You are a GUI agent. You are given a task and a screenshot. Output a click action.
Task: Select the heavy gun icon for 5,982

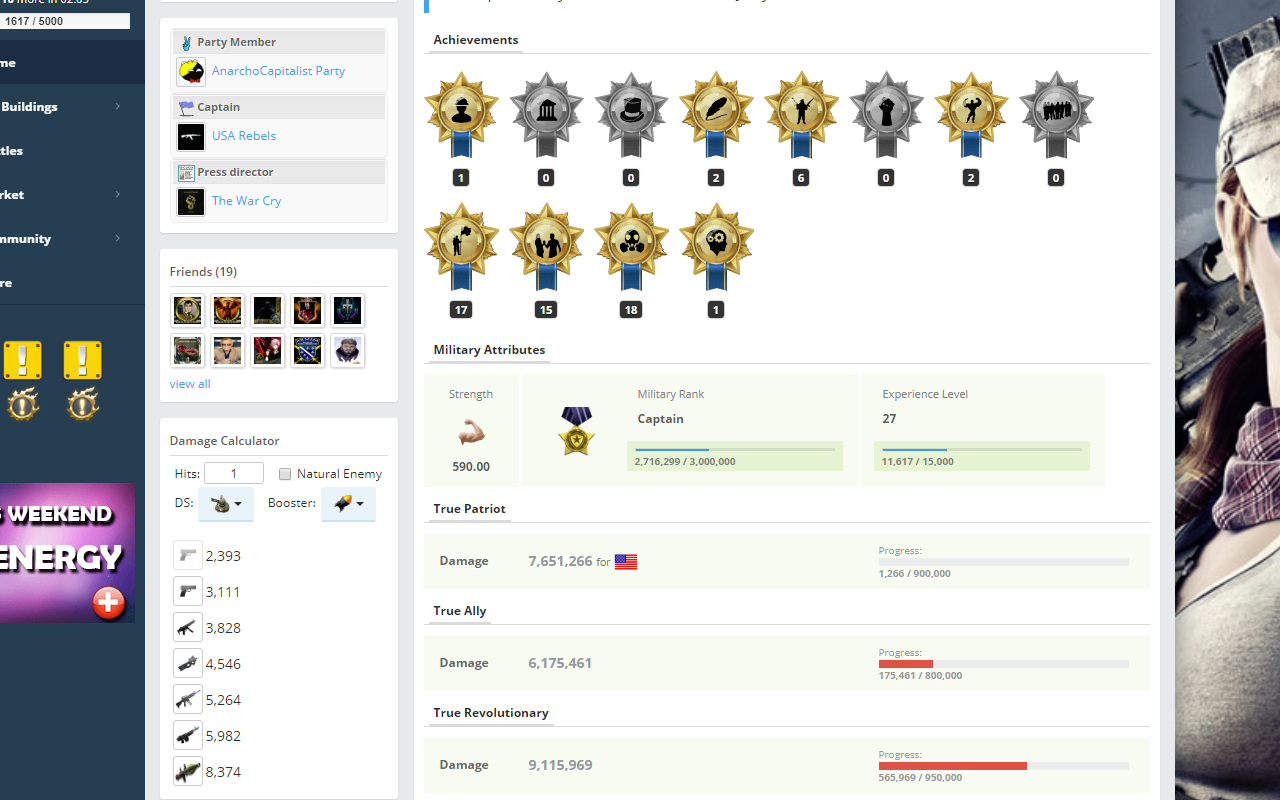pyautogui.click(x=188, y=735)
